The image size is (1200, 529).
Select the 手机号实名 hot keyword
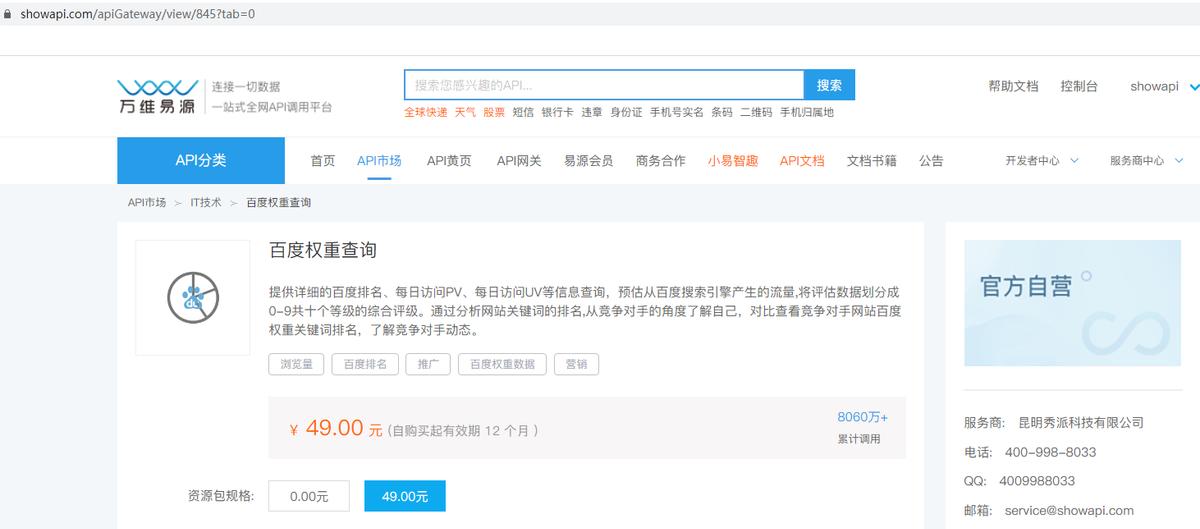coord(677,113)
